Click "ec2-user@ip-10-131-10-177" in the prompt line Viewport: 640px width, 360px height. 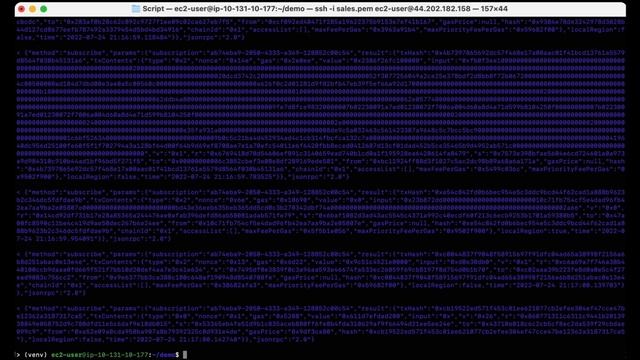point(100,355)
